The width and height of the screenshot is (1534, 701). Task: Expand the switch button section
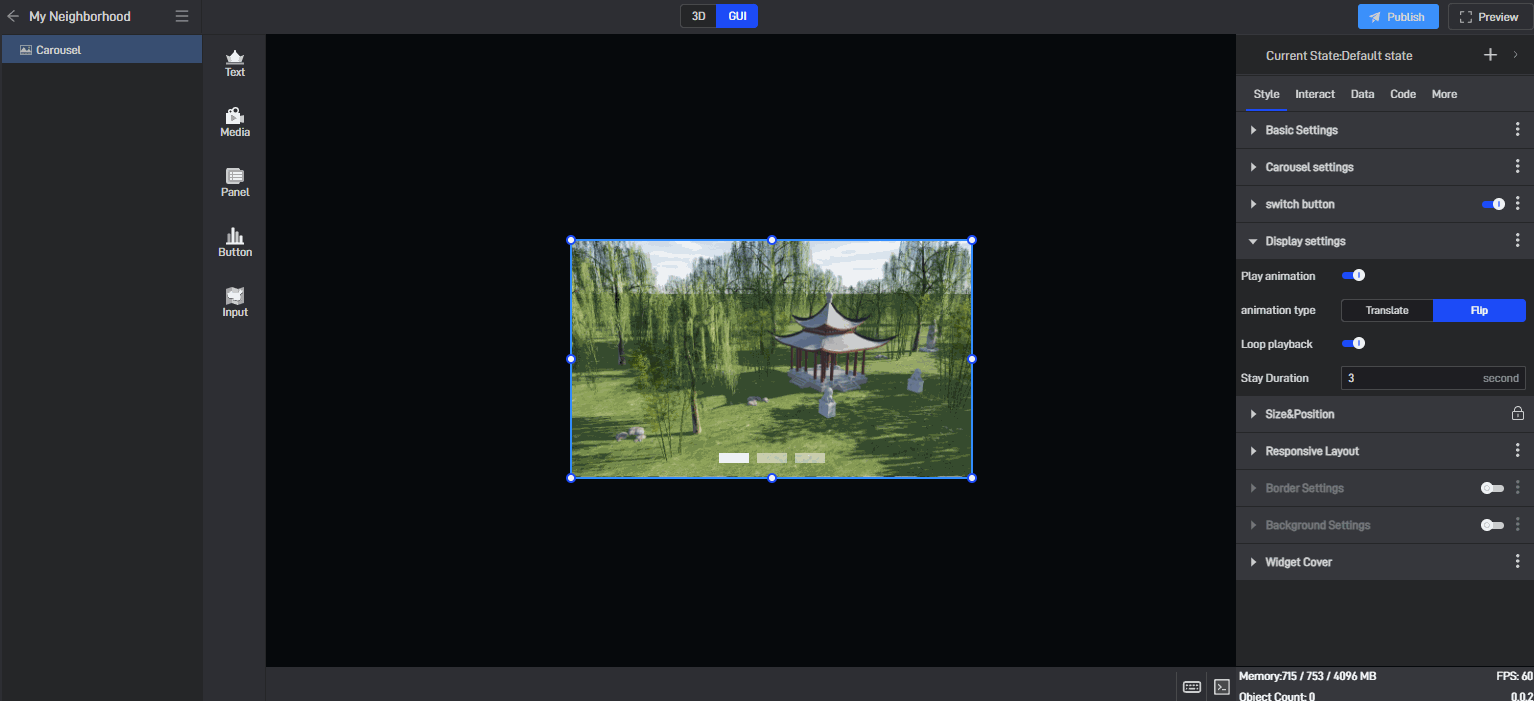1253,204
